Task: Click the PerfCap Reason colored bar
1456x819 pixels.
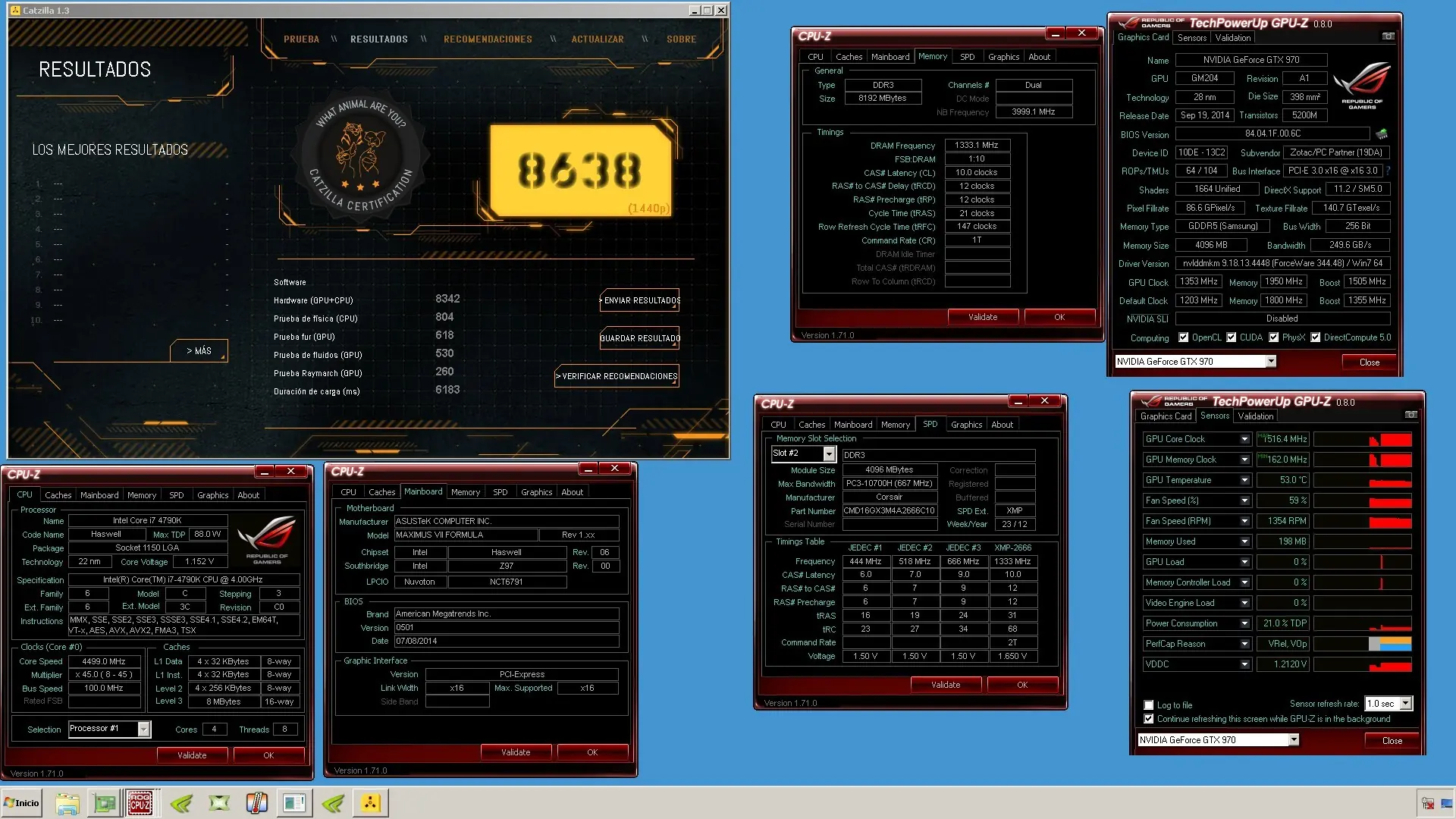Action: pos(1389,644)
